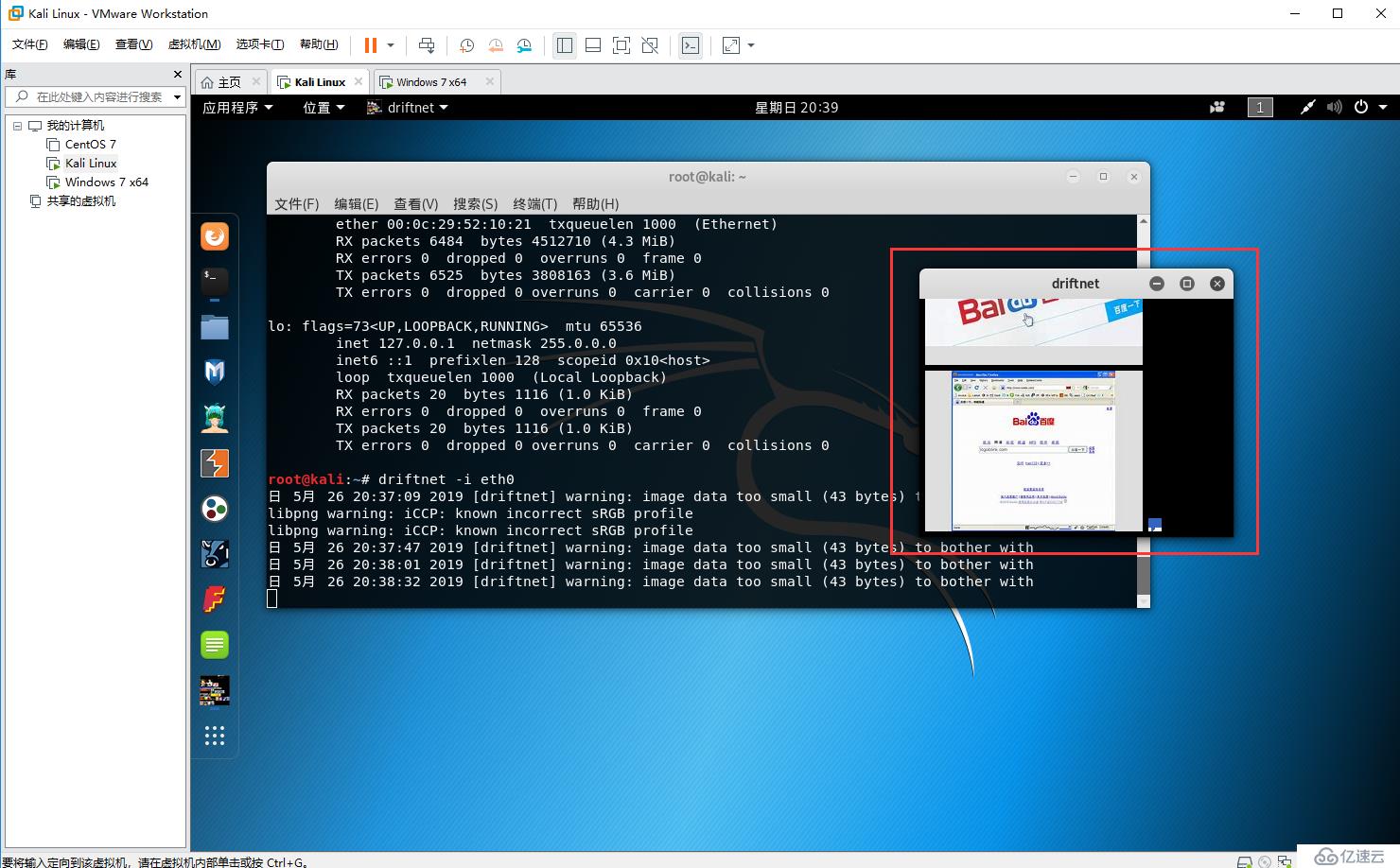
Task: Open the driftnet app menu in top bar
Action: [x=408, y=108]
